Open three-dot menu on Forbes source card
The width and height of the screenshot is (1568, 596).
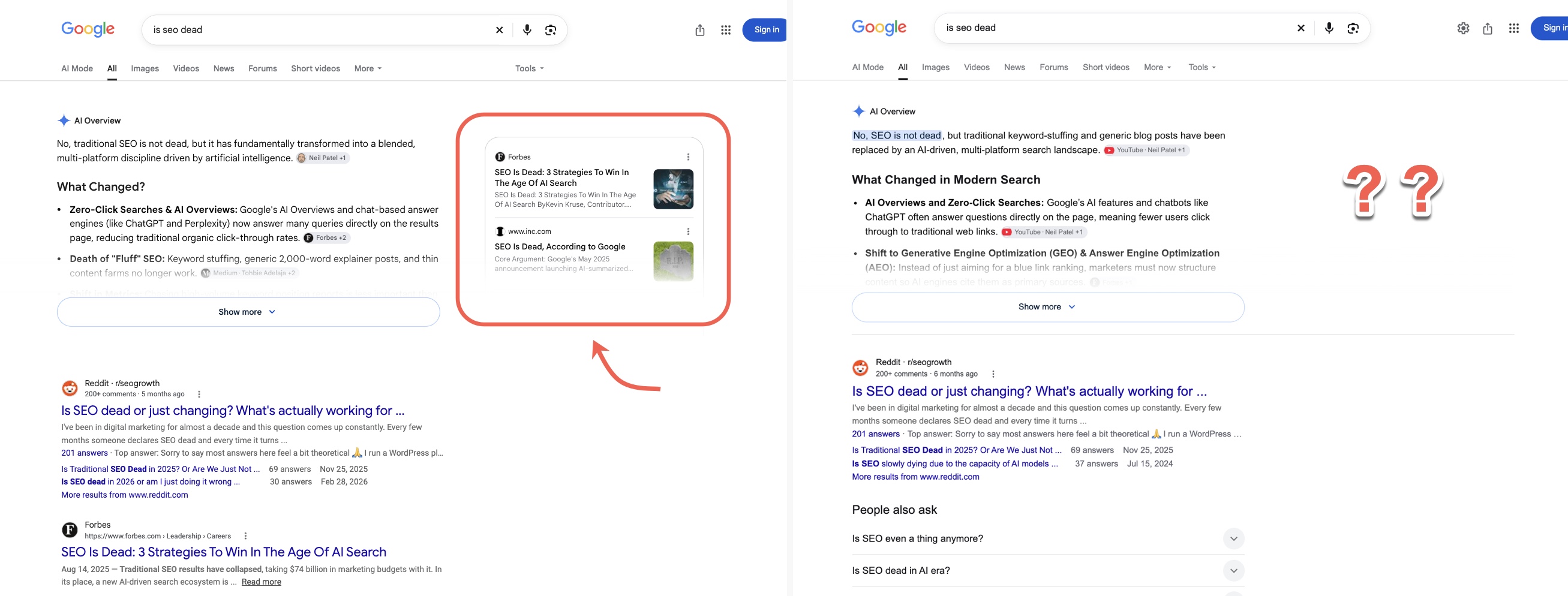tap(688, 157)
